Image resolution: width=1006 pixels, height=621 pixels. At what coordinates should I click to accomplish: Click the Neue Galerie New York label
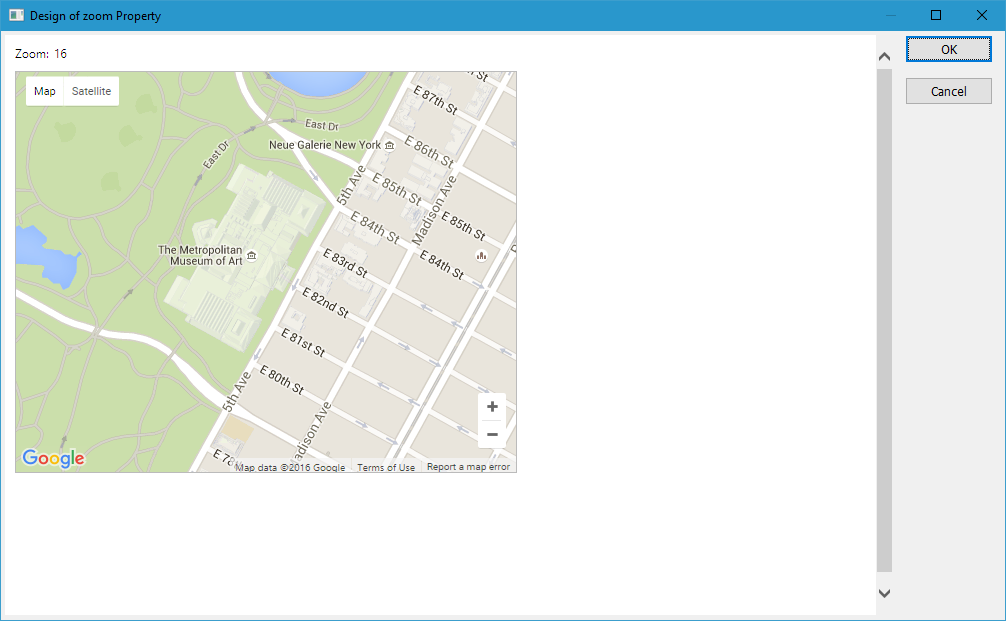[x=325, y=145]
